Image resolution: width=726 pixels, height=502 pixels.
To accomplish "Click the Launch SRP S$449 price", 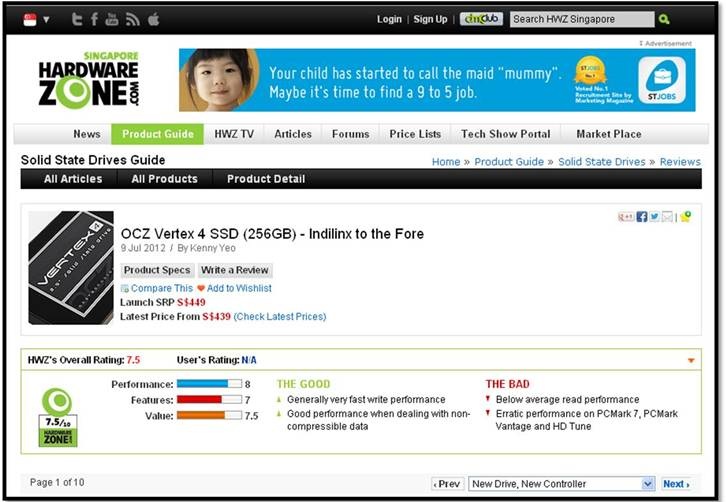I will click(x=191, y=302).
